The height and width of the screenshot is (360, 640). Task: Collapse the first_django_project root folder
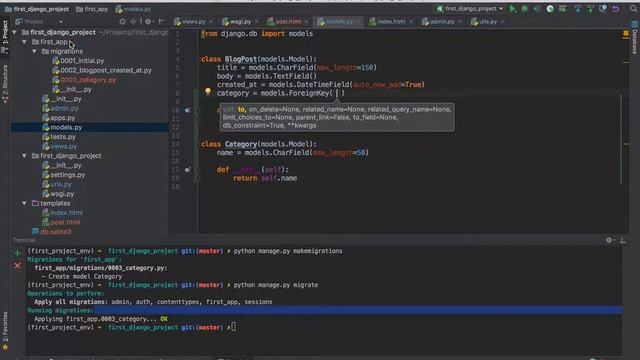point(15,32)
